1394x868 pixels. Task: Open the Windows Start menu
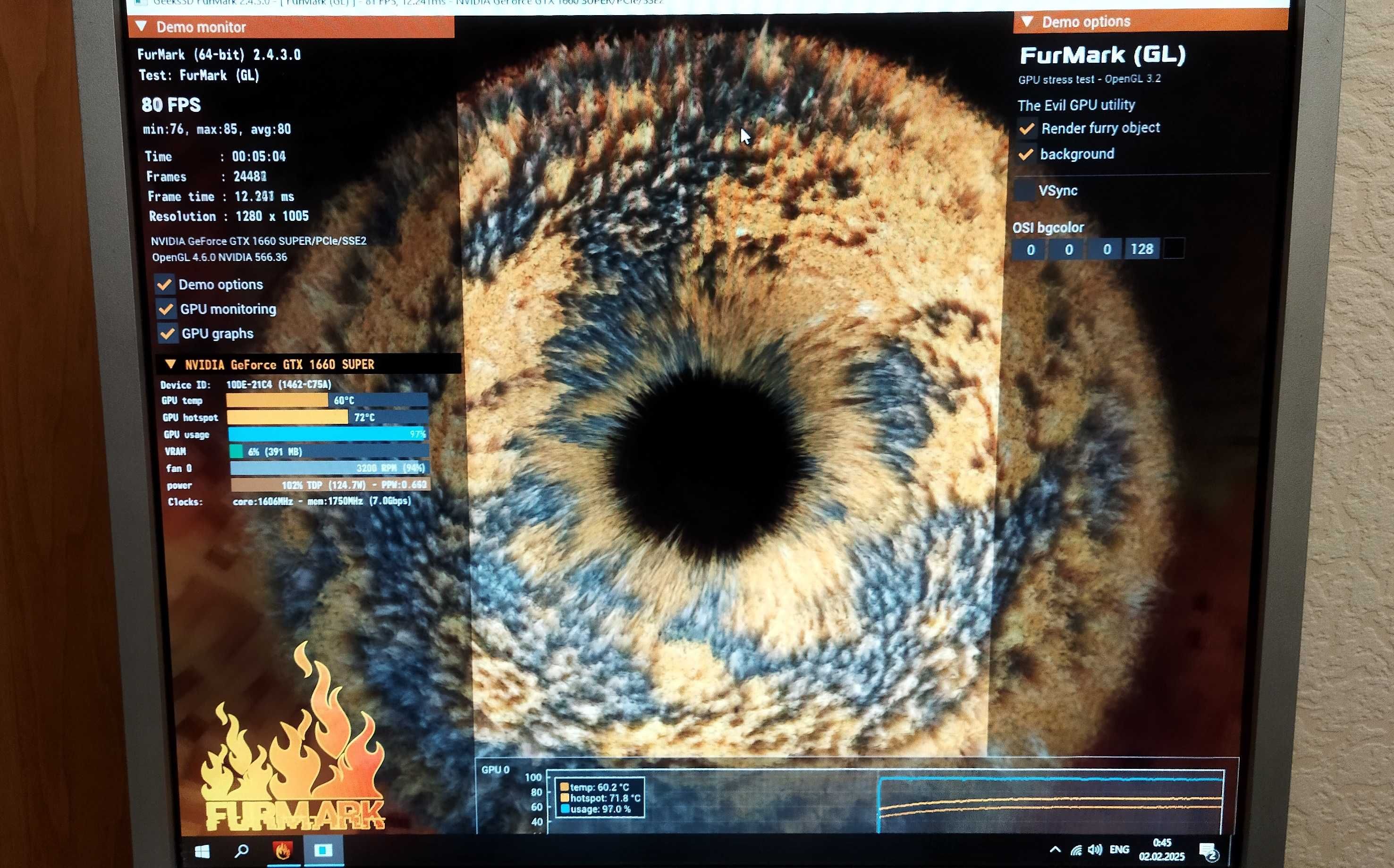pos(202,852)
